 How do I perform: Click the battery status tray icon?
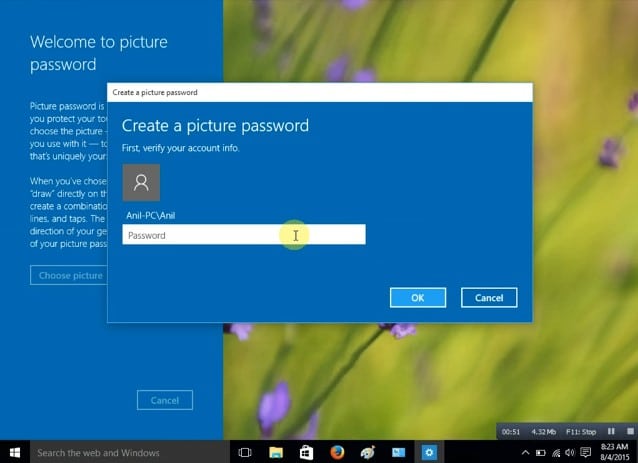coord(540,452)
